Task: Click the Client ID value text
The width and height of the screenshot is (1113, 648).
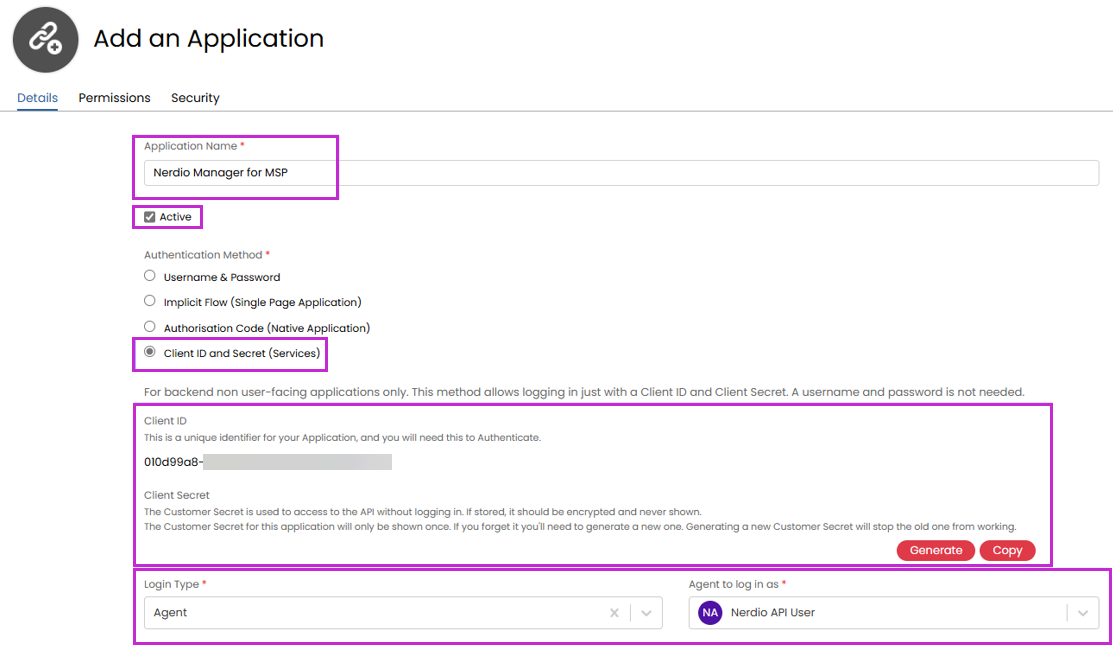Action: [172, 462]
